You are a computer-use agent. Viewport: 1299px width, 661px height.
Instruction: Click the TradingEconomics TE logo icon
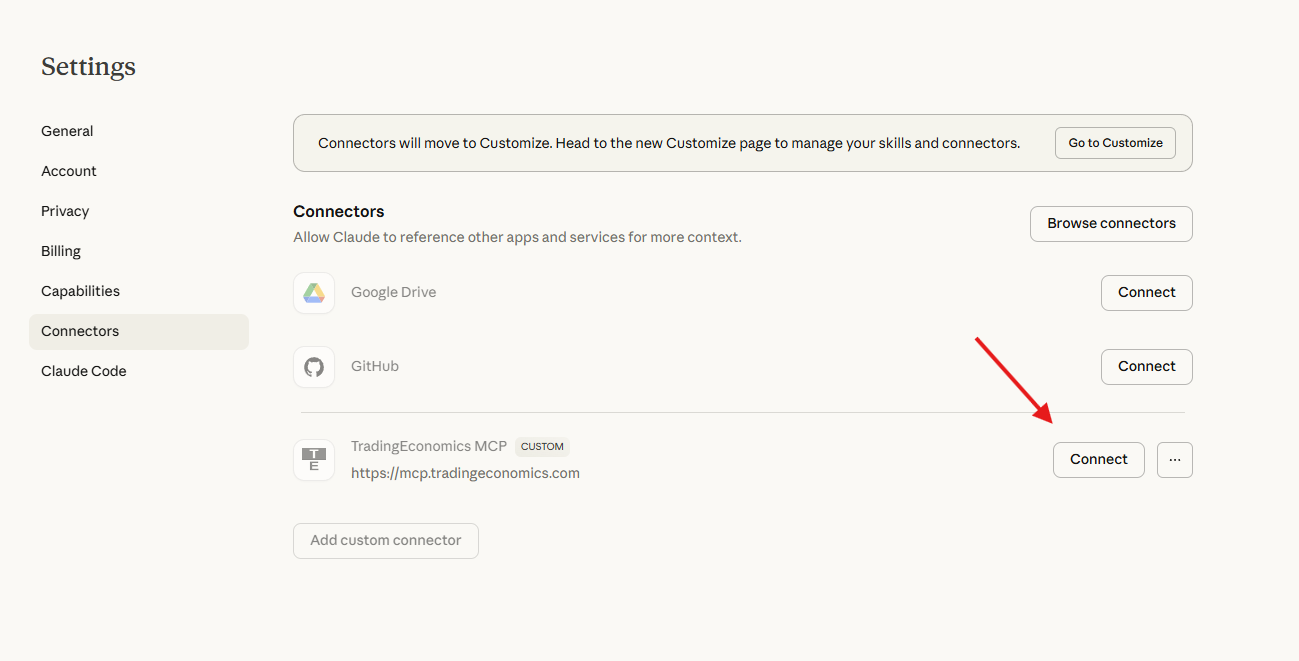pos(314,460)
